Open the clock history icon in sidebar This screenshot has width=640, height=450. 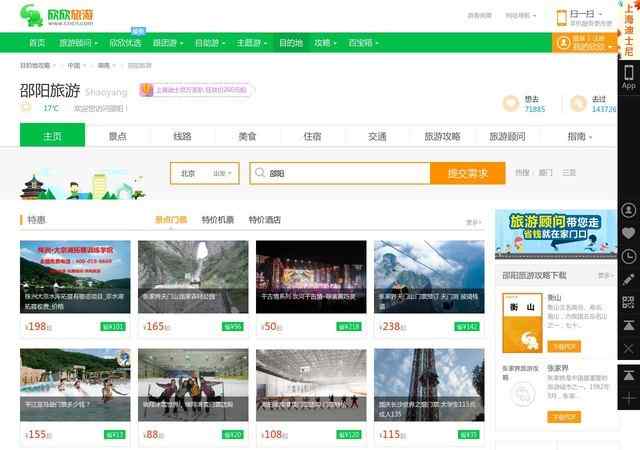pyautogui.click(x=628, y=256)
